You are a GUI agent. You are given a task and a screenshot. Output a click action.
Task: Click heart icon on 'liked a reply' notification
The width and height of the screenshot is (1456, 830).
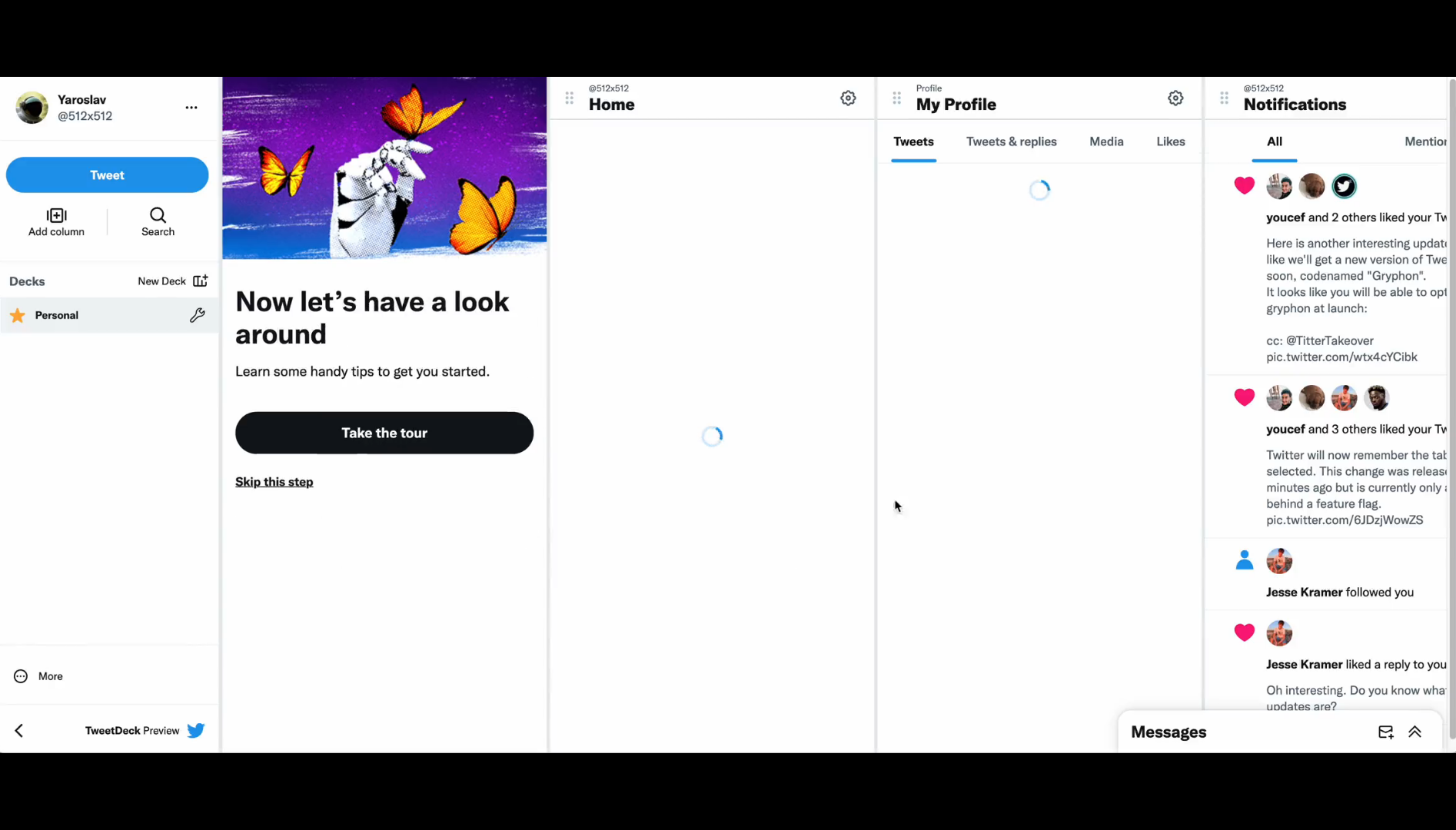coord(1245,632)
